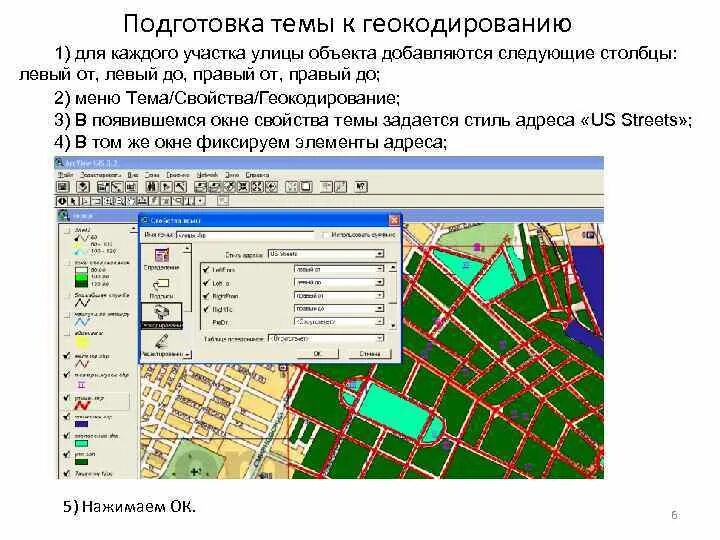The height and width of the screenshot is (540, 720).
Task: Click the dialog sidebar scroll-down arrow
Action: (x=187, y=354)
